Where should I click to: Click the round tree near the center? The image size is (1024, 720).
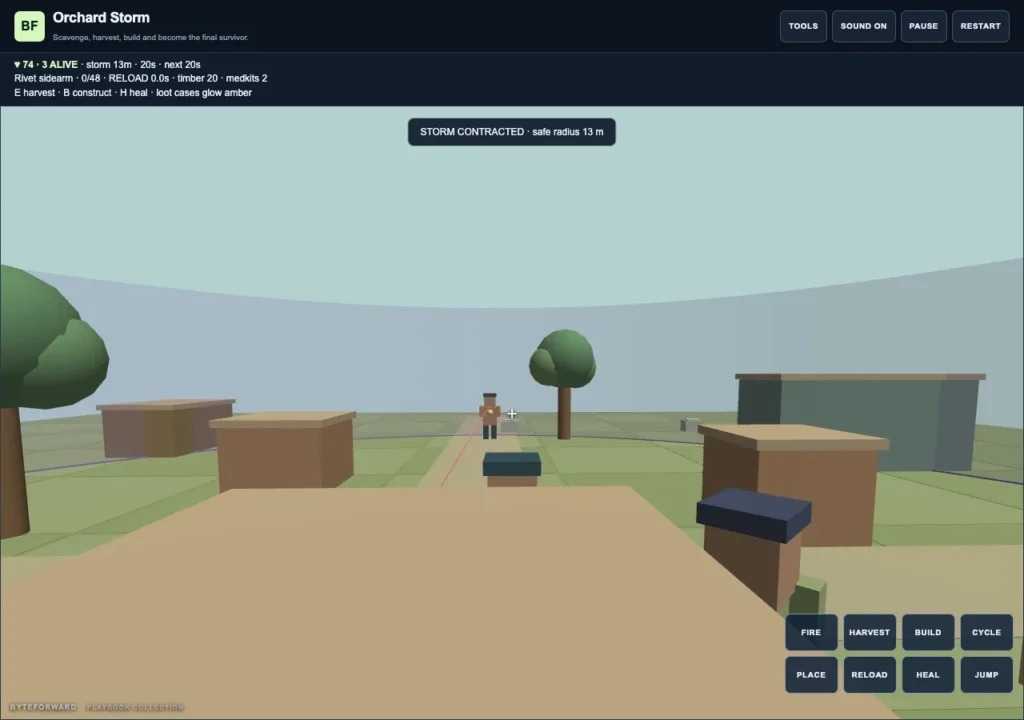point(563,382)
